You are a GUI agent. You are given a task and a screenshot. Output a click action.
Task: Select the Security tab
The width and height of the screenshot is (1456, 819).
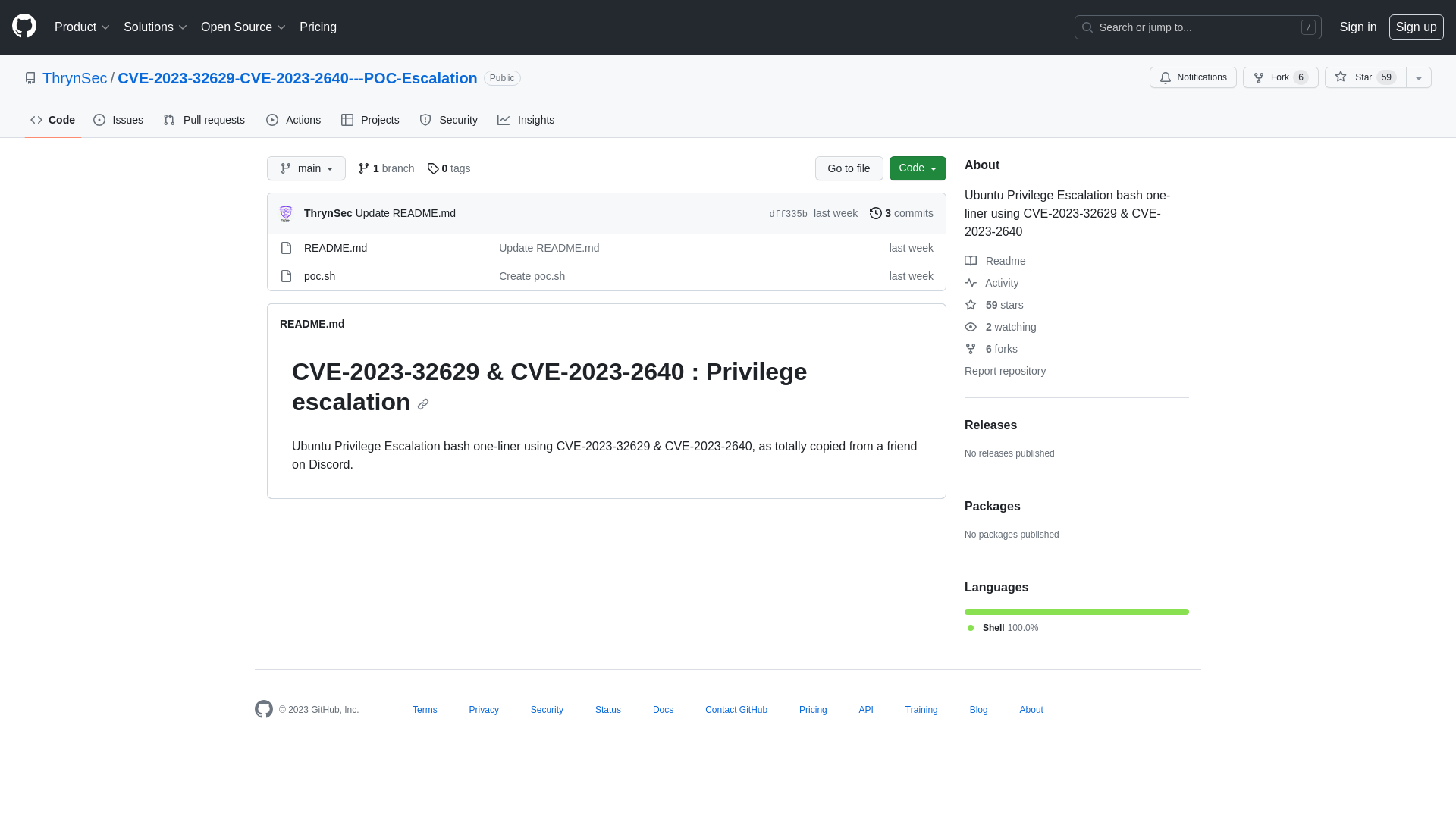448,119
